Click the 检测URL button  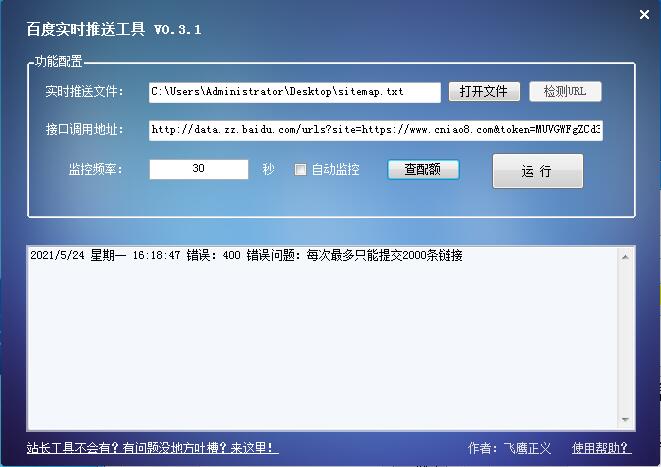point(565,91)
